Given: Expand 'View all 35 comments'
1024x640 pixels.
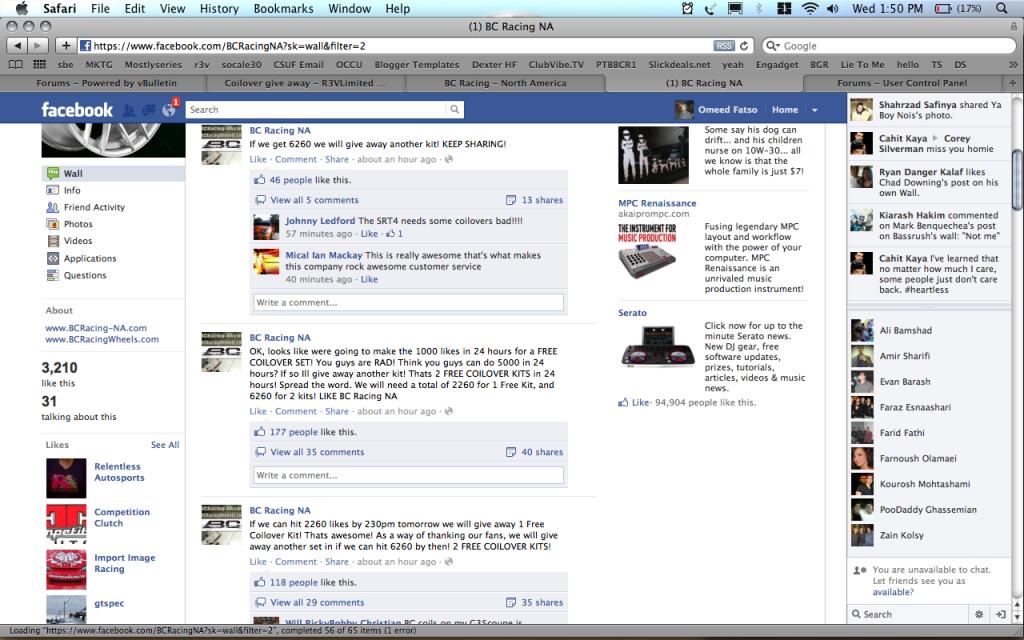Looking at the screenshot, I should pyautogui.click(x=316, y=452).
